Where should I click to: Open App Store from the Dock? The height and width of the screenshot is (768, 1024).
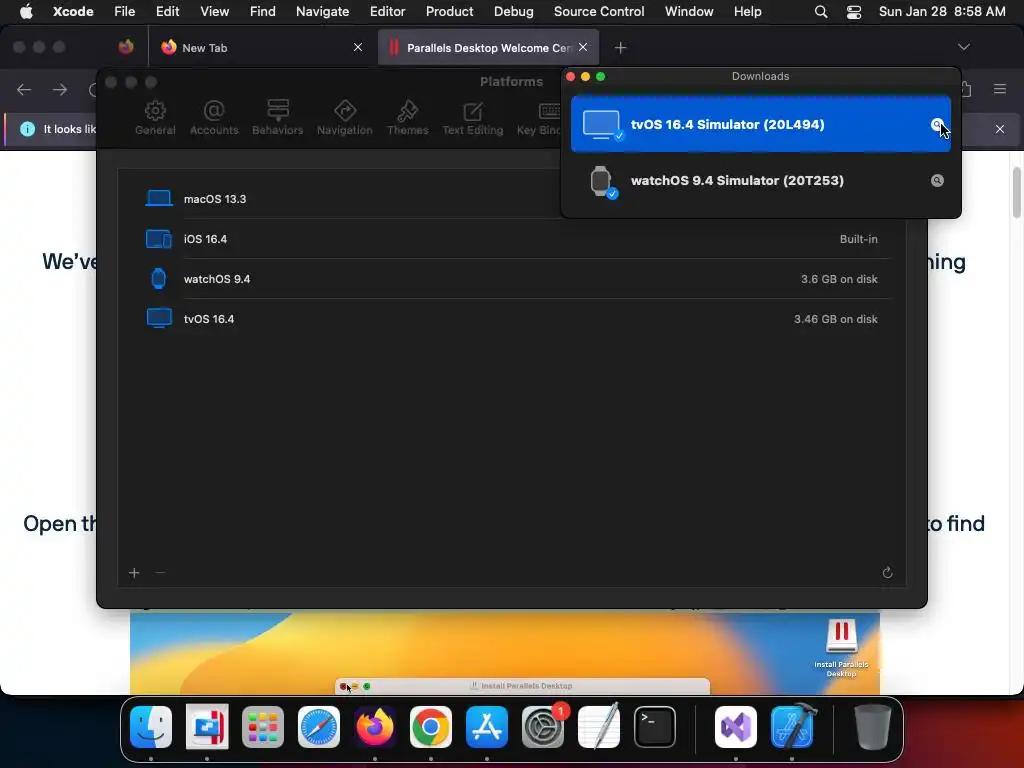[487, 727]
